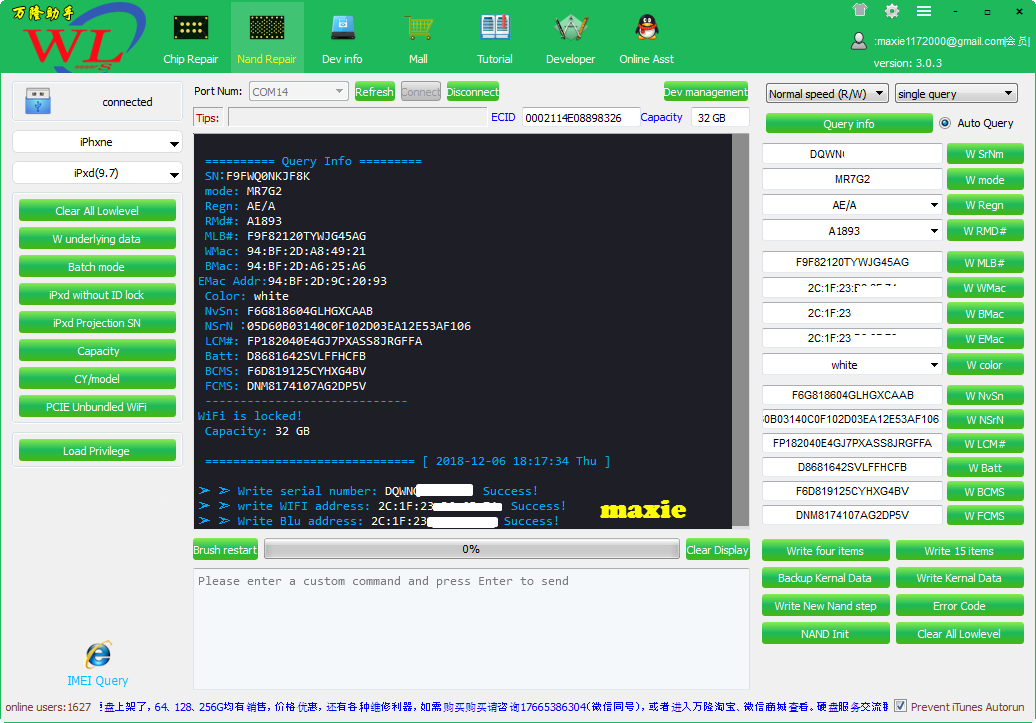
Task: Click W underlying data button
Action: click(97, 239)
